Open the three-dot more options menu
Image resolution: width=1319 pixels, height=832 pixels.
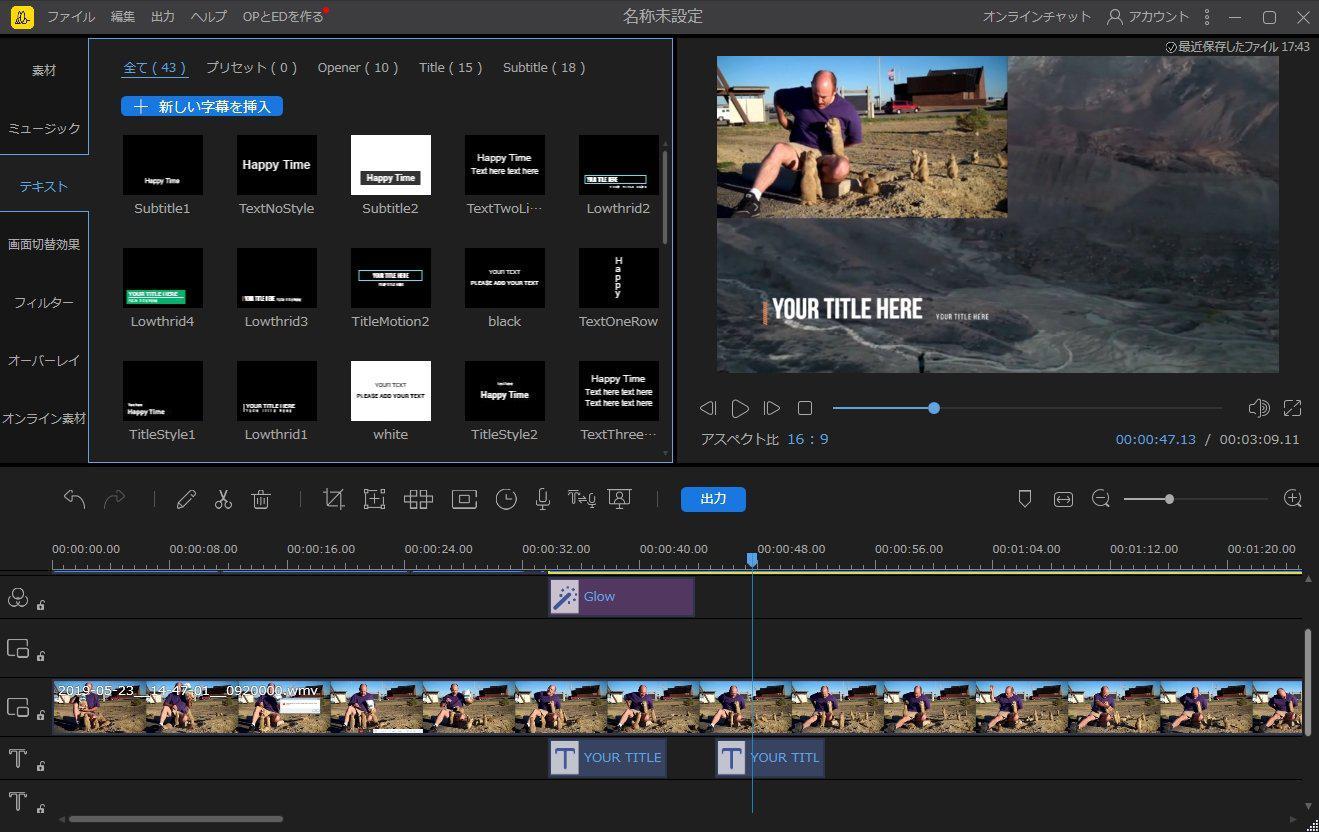[x=1207, y=17]
